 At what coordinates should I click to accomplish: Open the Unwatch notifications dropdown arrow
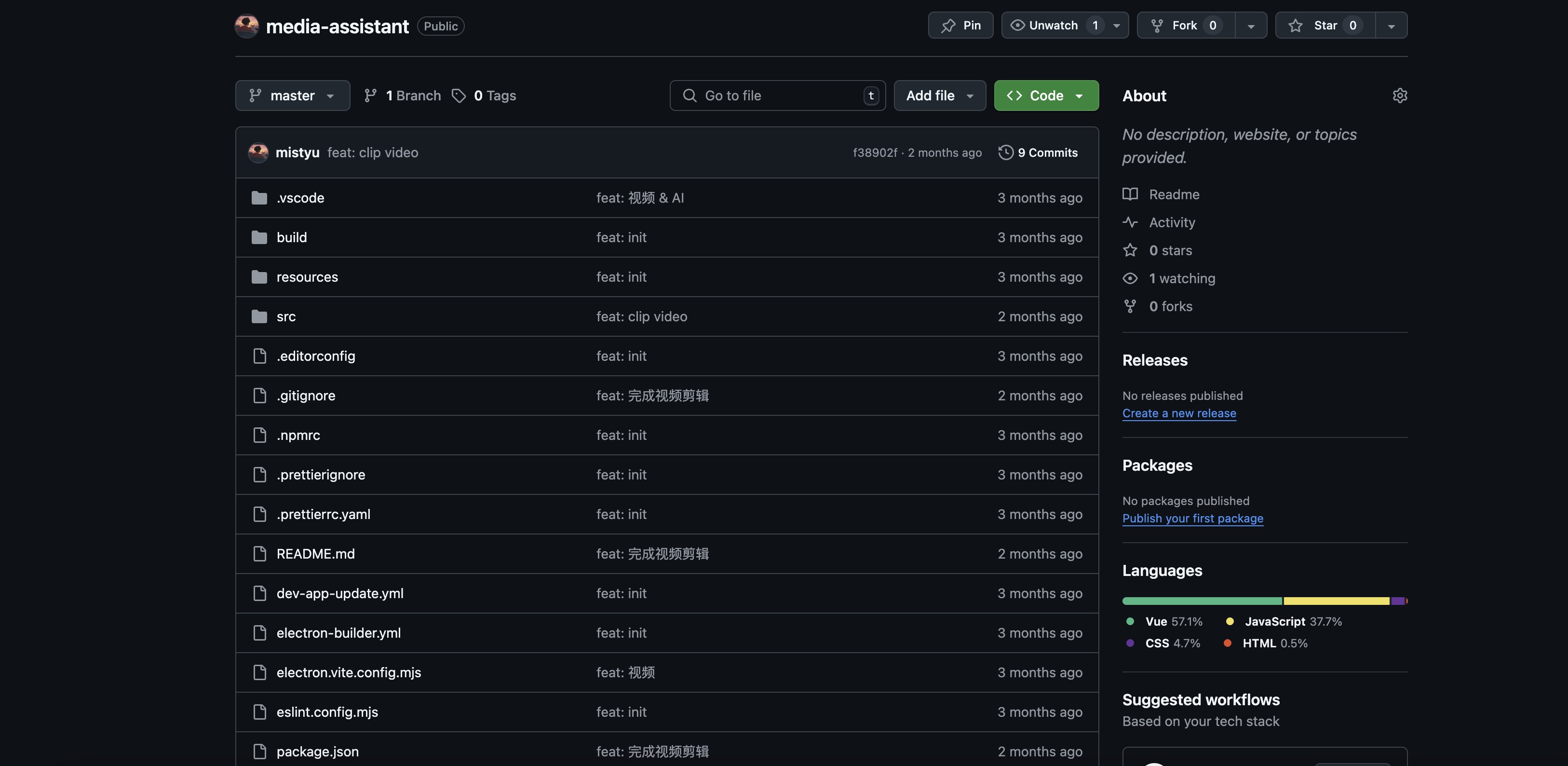pyautogui.click(x=1117, y=26)
